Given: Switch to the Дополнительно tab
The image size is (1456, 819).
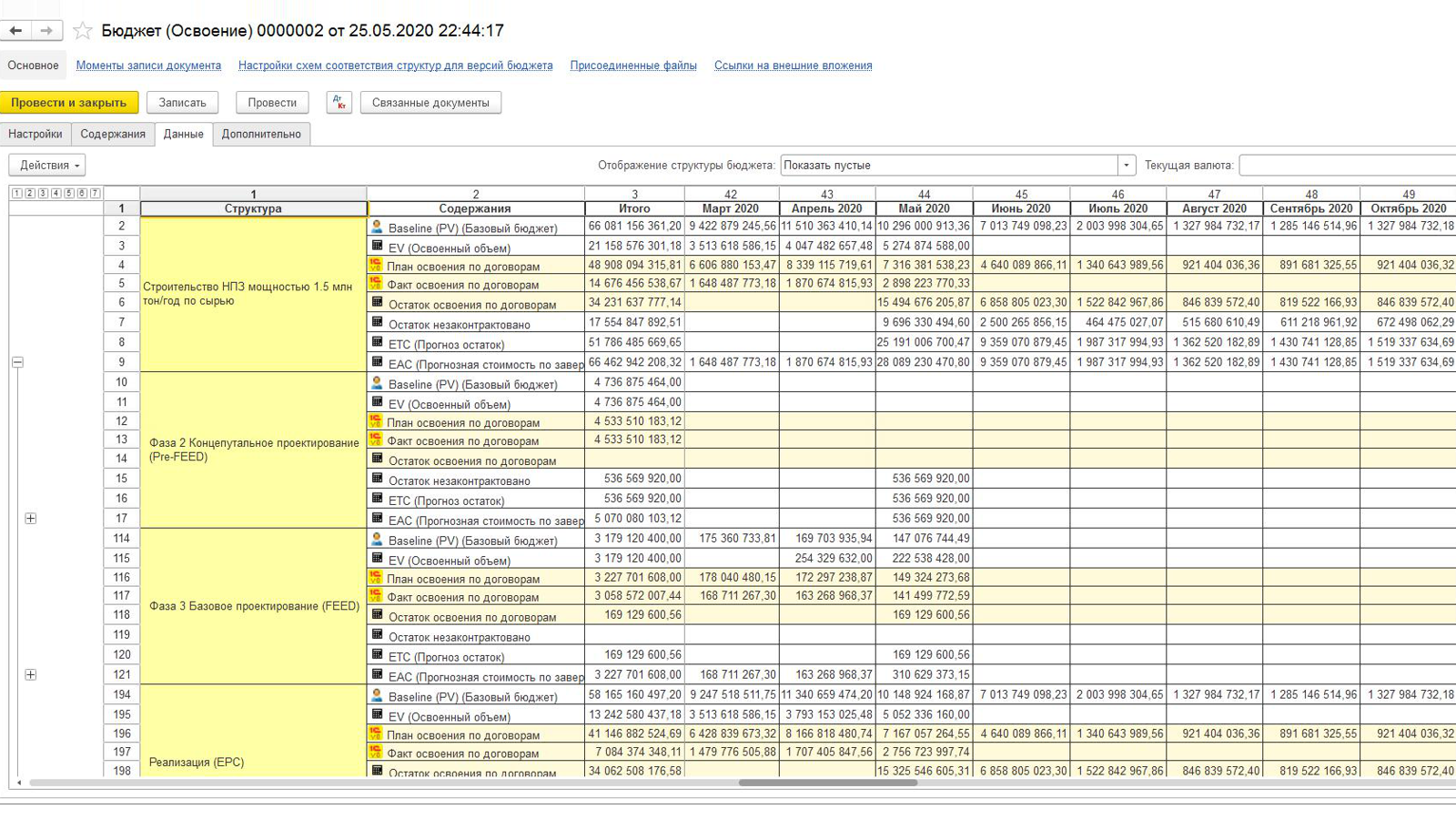Looking at the screenshot, I should point(261,134).
